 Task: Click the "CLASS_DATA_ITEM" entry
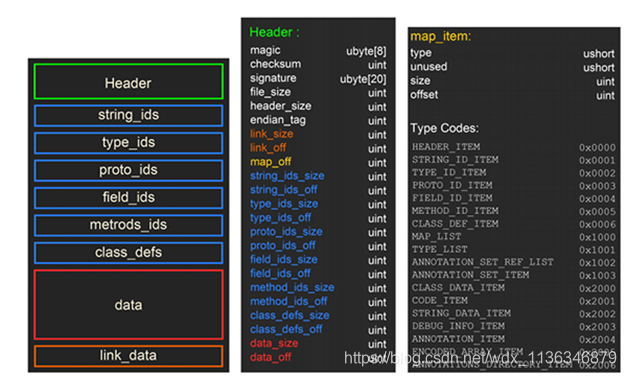458,287
